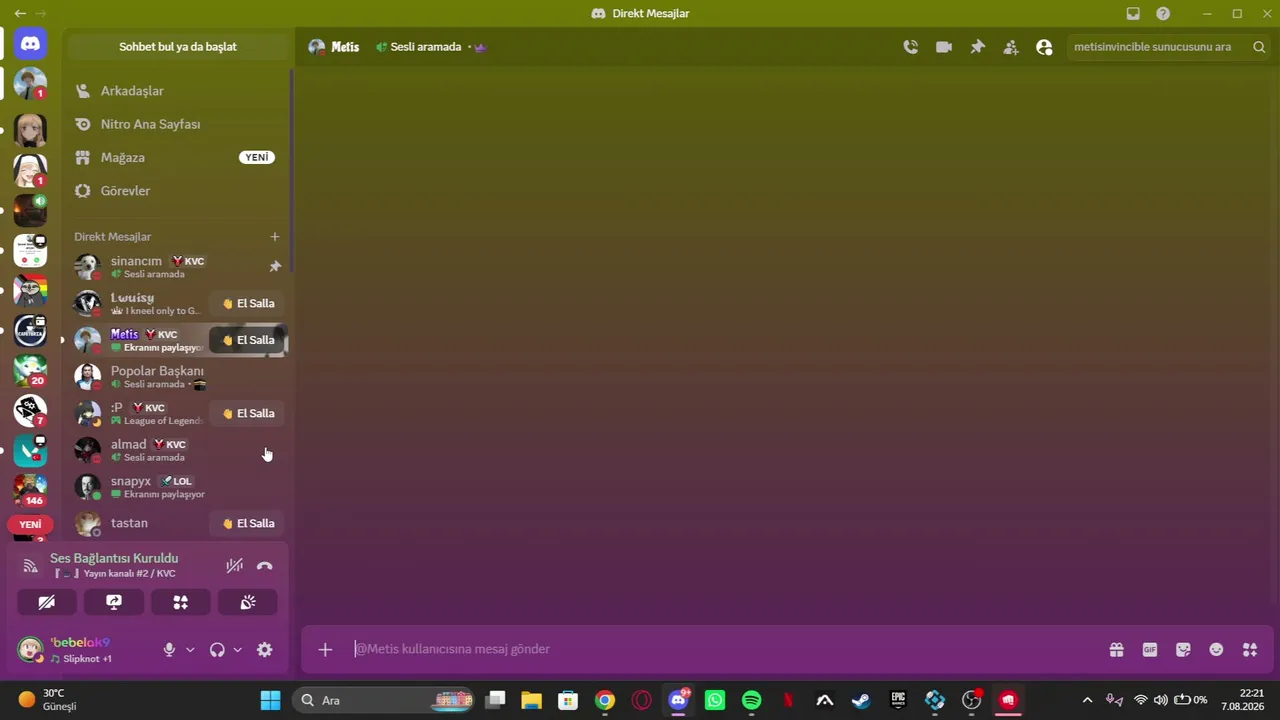Share your screen from voice panel
This screenshot has height=720, width=1280.
114,602
